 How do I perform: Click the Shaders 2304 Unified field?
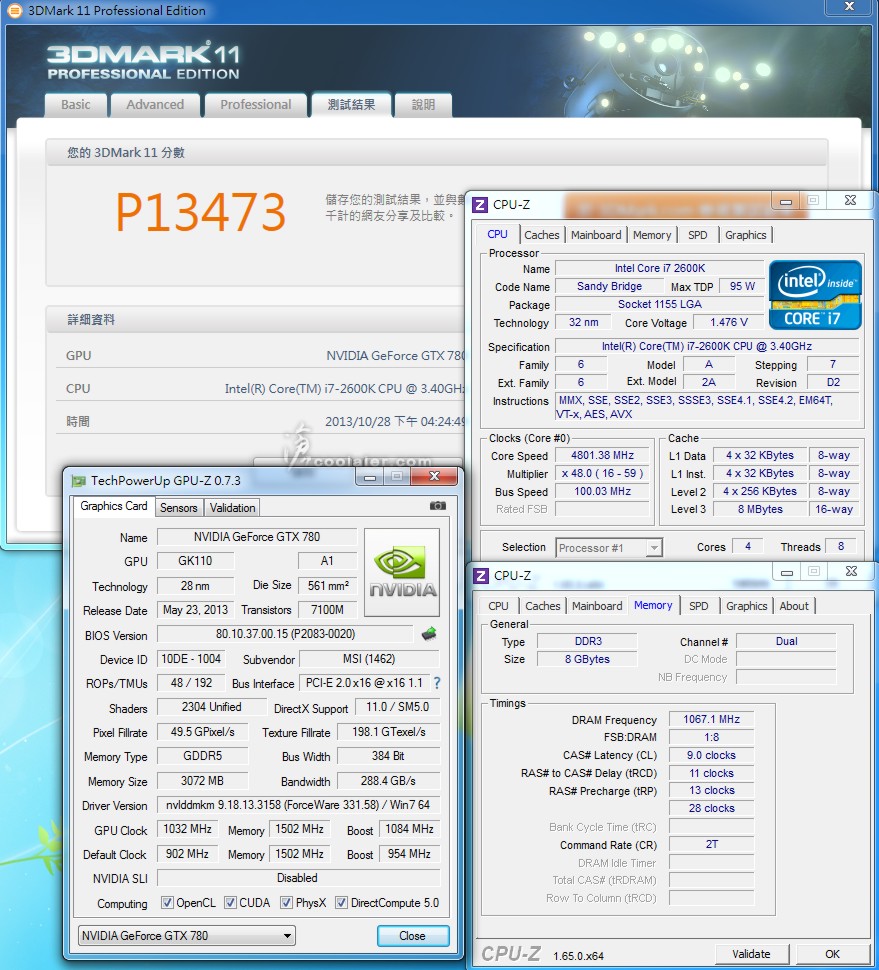point(212,707)
